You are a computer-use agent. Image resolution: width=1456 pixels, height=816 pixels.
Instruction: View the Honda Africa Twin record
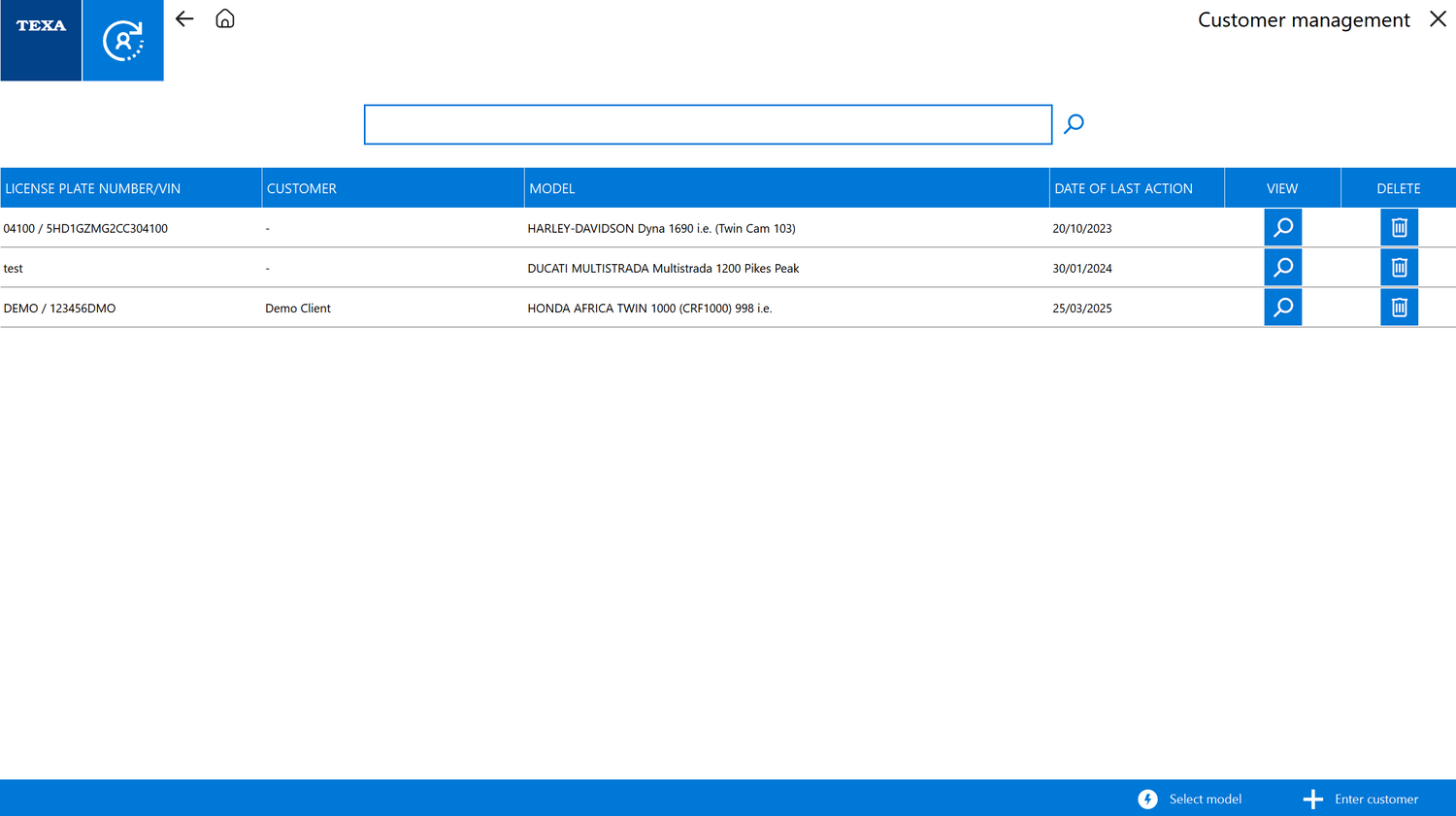click(1282, 307)
